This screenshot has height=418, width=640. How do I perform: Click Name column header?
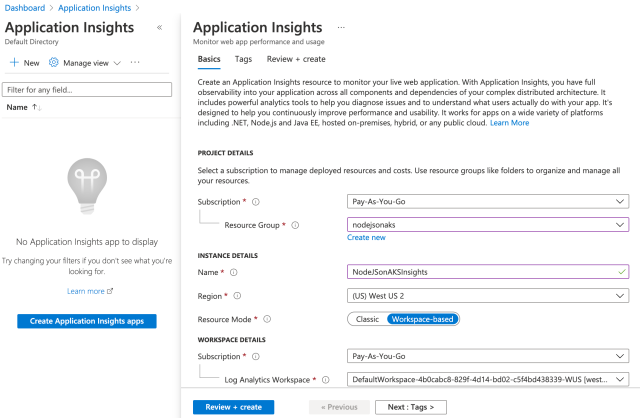tap(17, 107)
